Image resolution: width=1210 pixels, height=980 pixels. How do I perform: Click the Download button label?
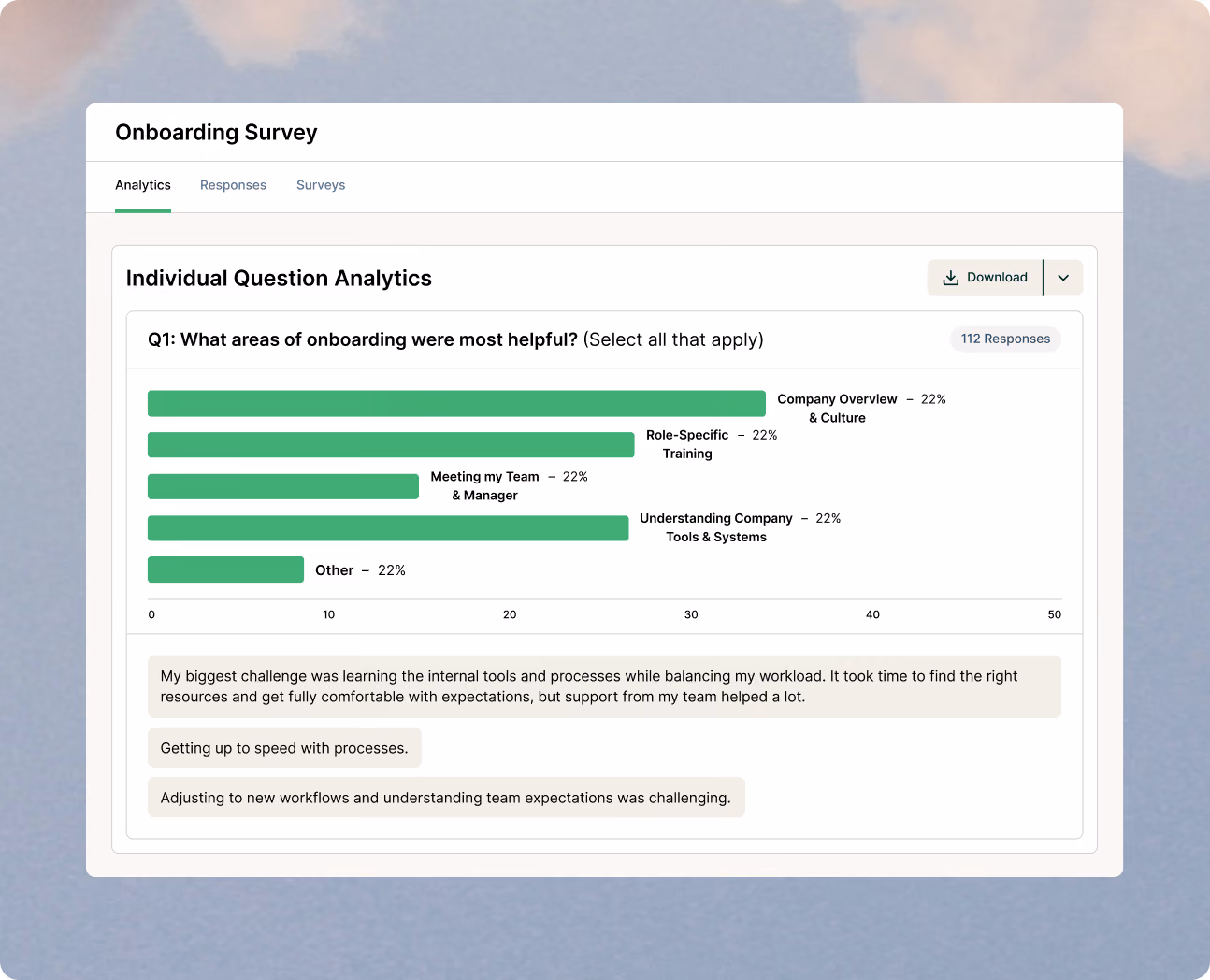point(997,278)
